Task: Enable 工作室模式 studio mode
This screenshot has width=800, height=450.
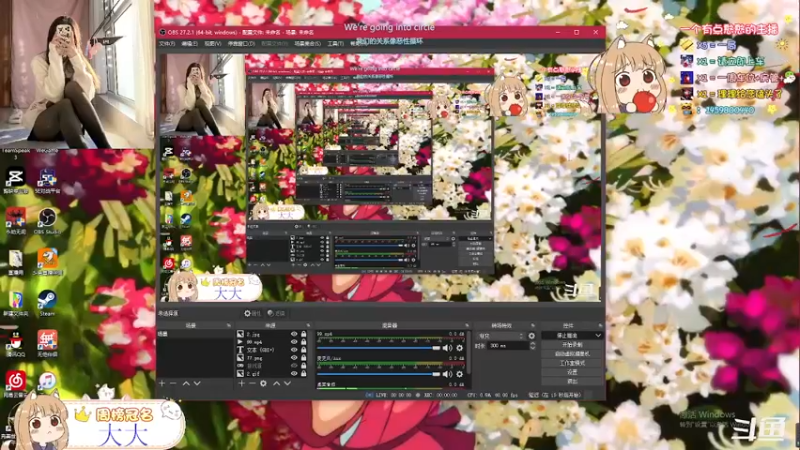Action: tap(572, 363)
